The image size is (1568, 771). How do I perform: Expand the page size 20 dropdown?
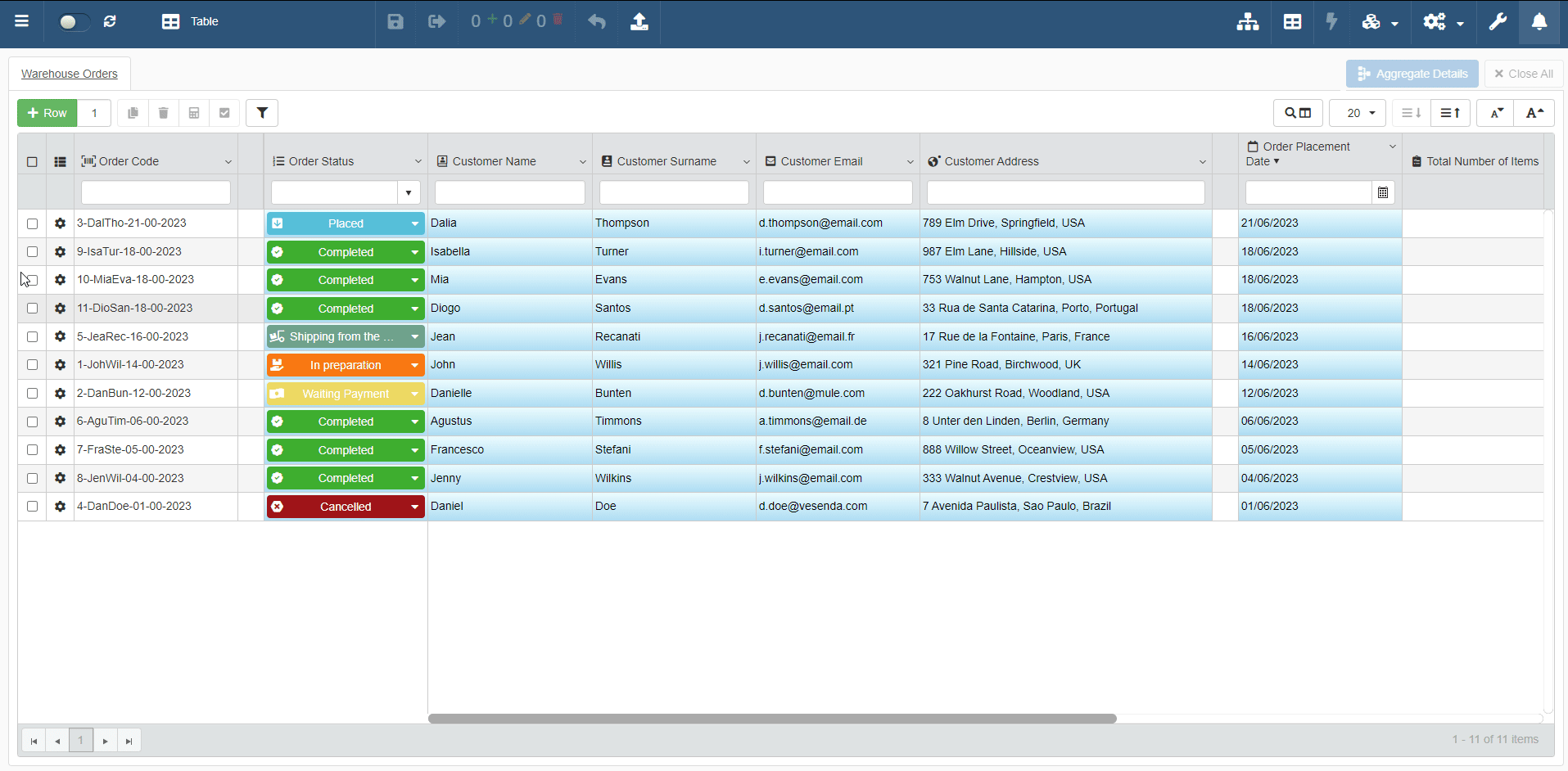click(1358, 113)
